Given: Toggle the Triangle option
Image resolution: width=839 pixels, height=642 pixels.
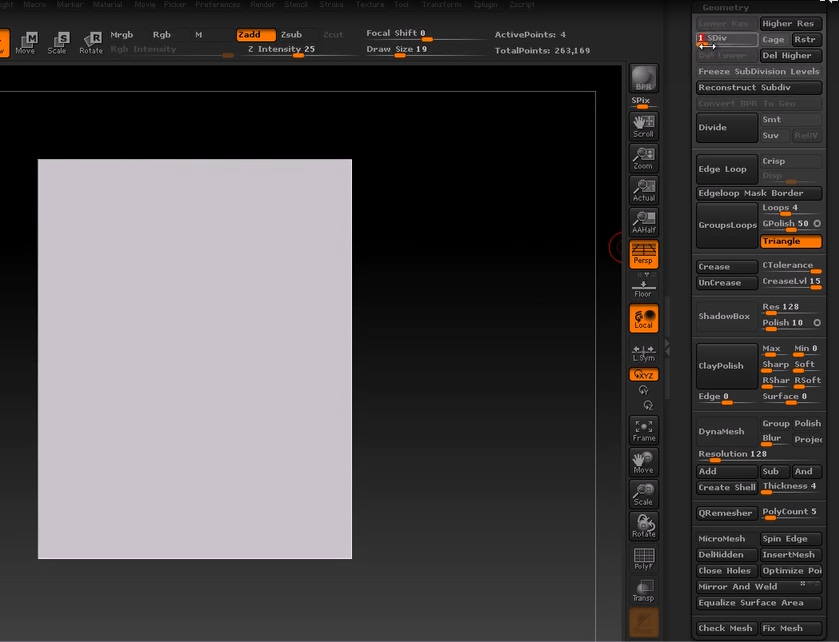Looking at the screenshot, I should [x=790, y=241].
